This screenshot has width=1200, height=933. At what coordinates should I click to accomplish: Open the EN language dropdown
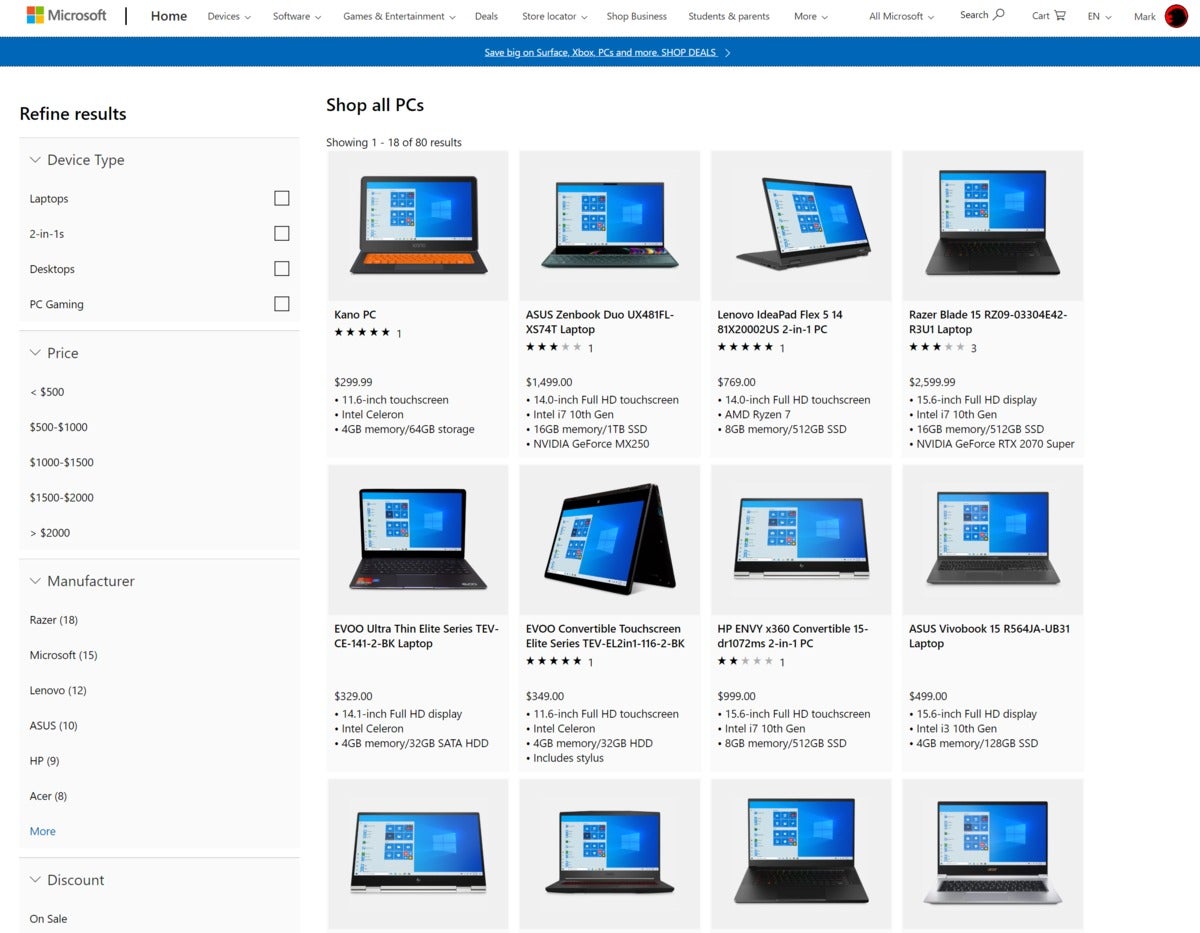[1099, 16]
